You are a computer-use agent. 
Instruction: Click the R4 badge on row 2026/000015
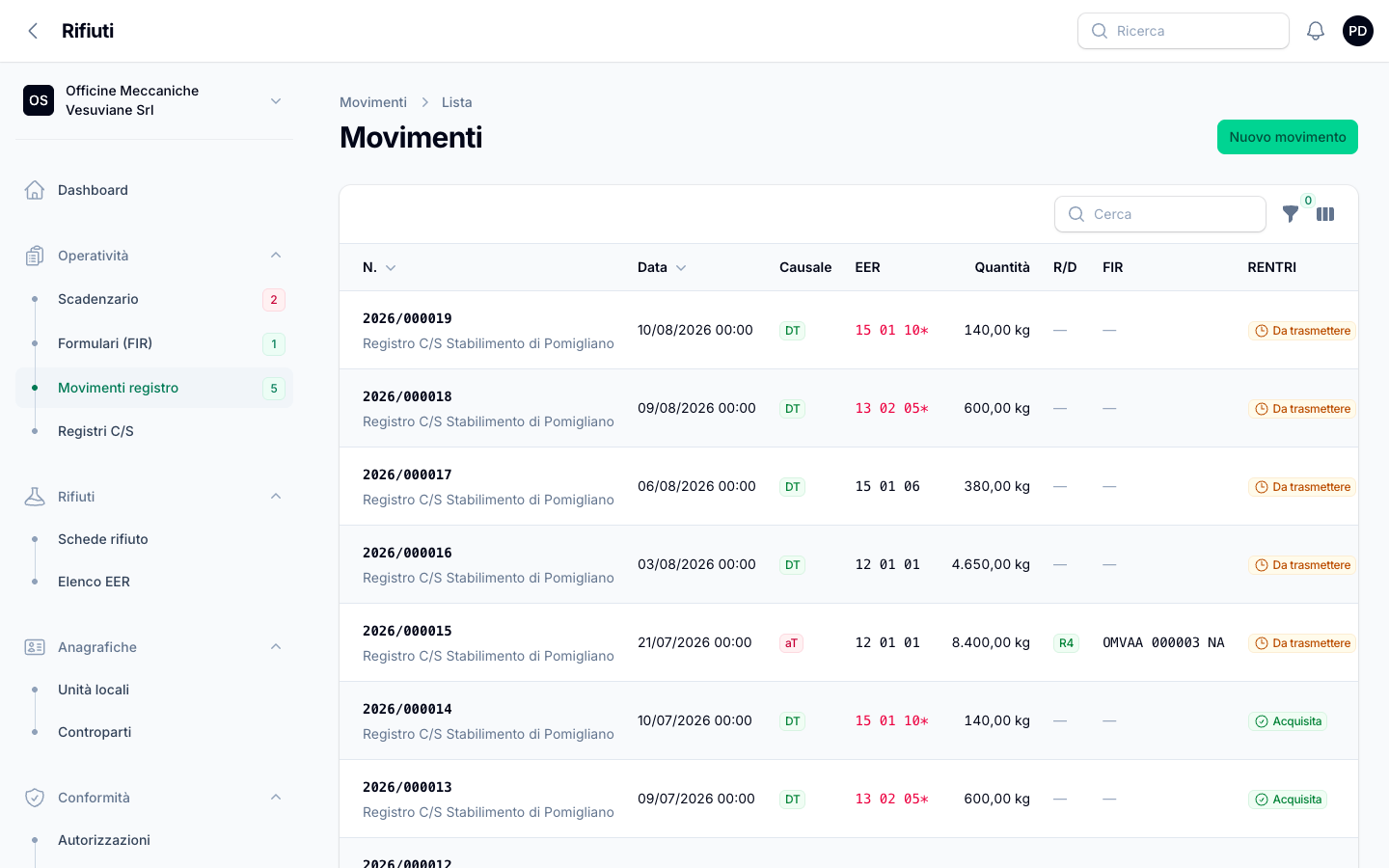tap(1066, 643)
